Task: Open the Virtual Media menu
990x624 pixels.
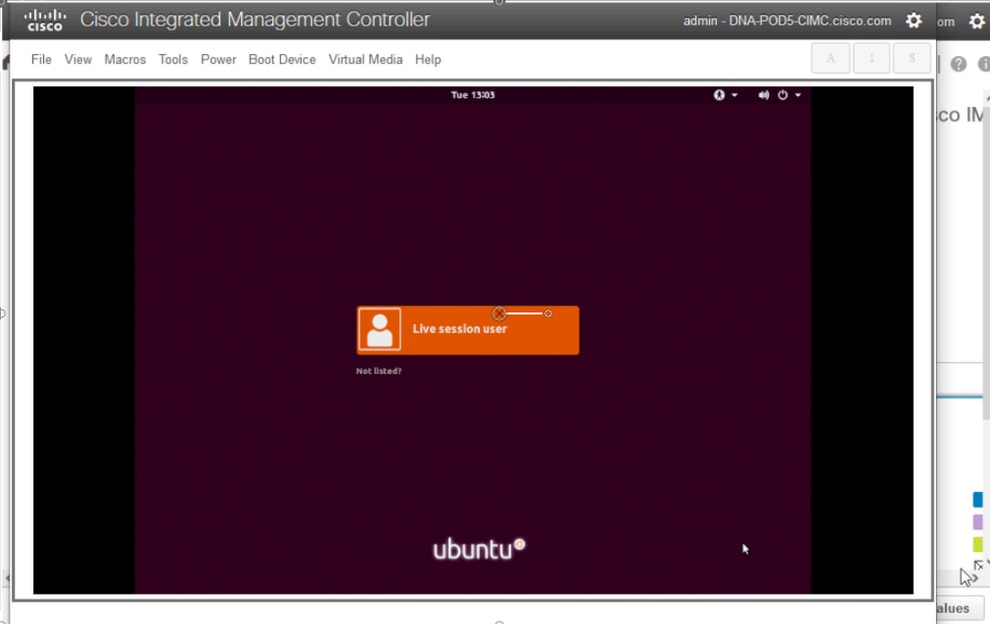Action: (366, 59)
